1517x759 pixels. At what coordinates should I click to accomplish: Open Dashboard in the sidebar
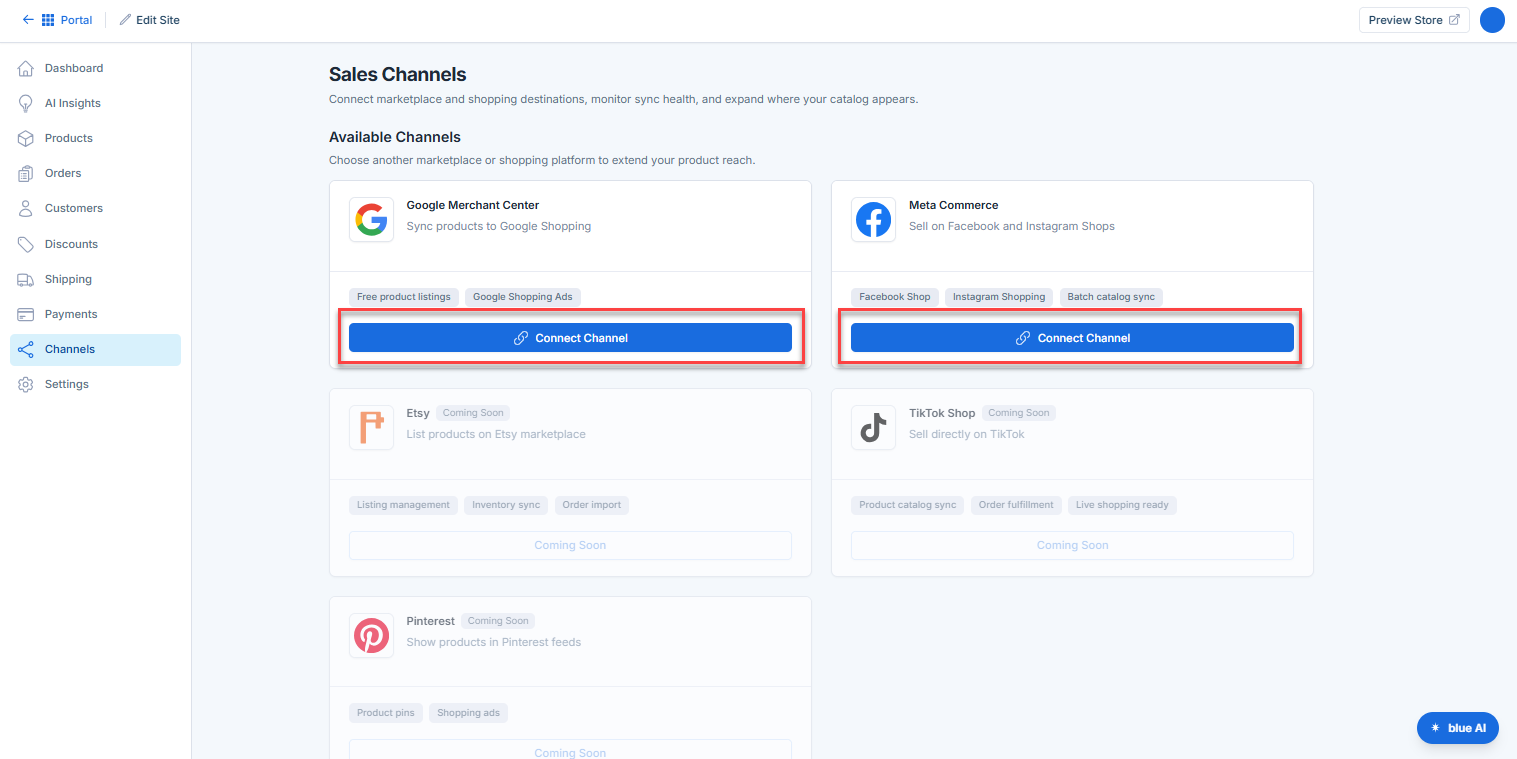95,68
